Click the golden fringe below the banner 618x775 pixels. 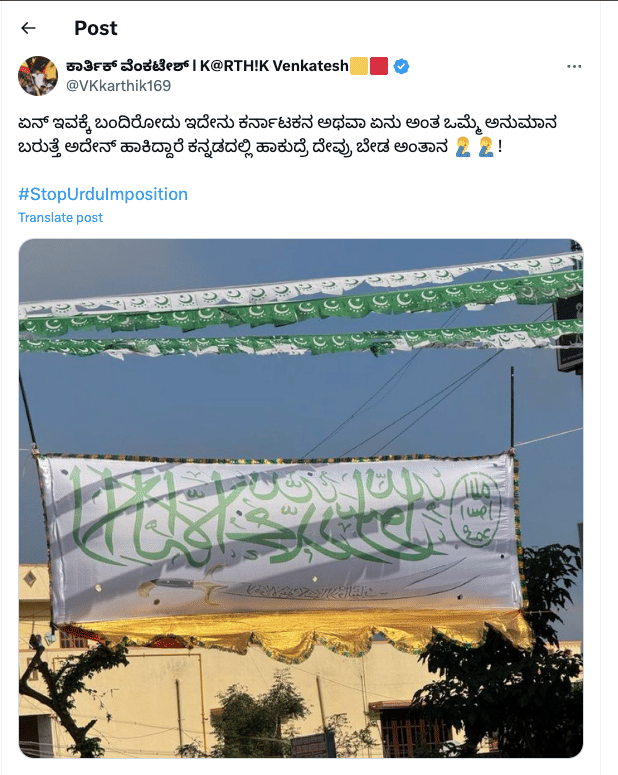(x=297, y=633)
